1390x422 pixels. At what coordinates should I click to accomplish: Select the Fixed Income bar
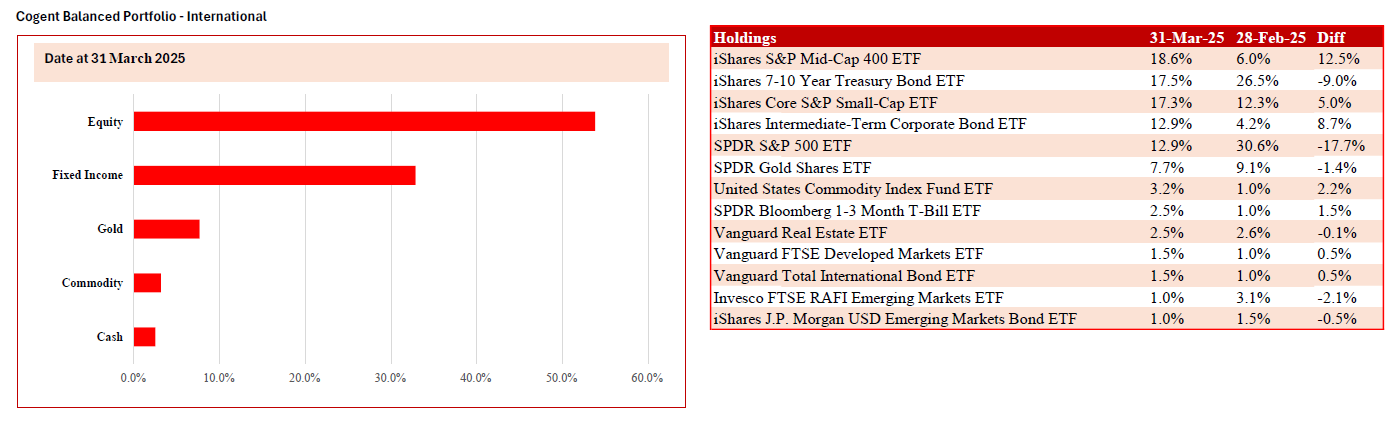click(x=274, y=175)
